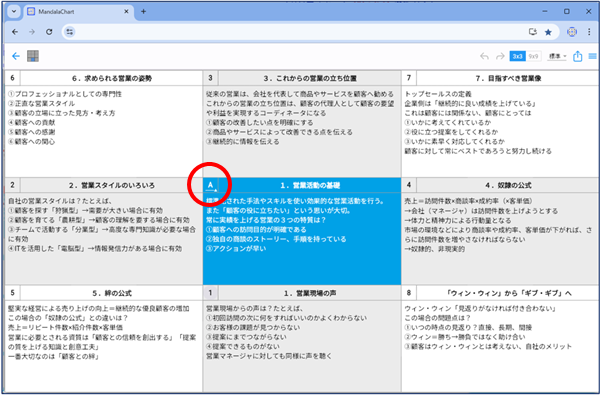Select the cell number 6 box
The width and height of the screenshot is (600, 395).
click(13, 78)
